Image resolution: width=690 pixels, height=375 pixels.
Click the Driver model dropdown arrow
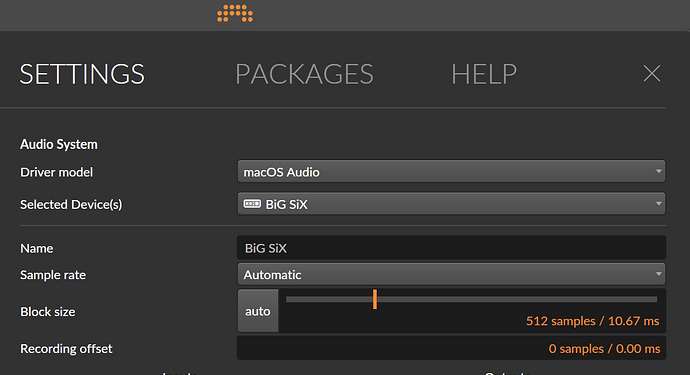pyautogui.click(x=658, y=171)
